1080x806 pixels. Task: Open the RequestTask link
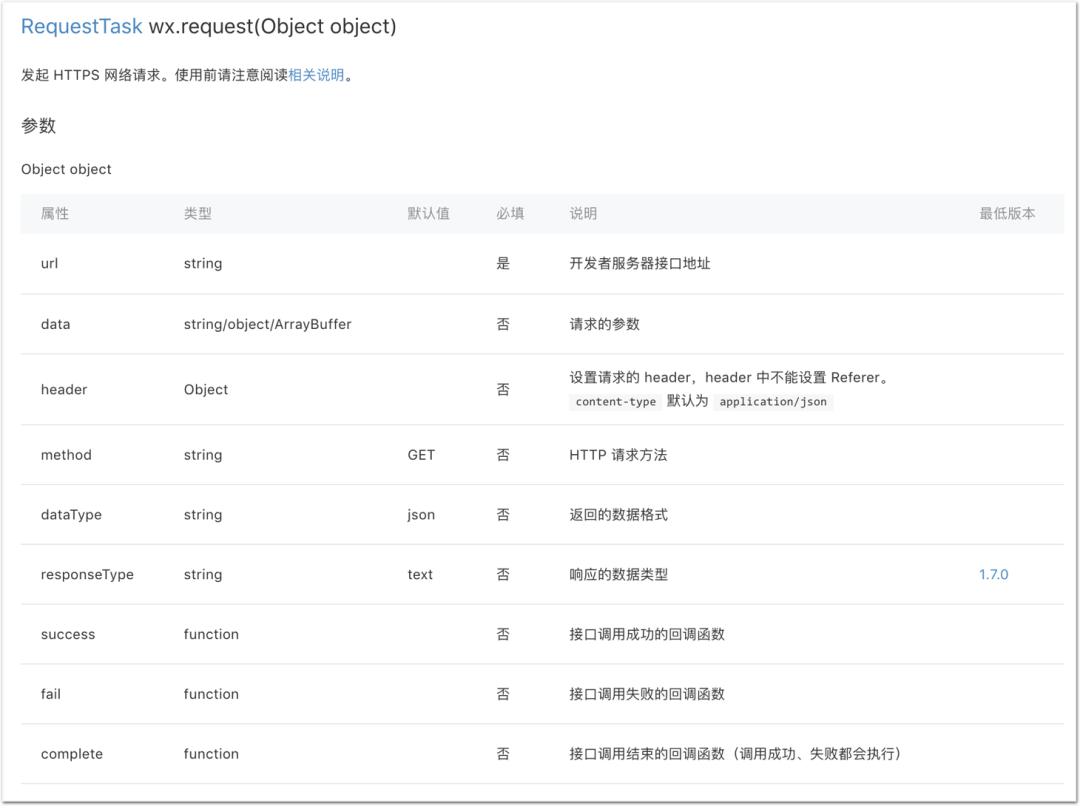81,26
